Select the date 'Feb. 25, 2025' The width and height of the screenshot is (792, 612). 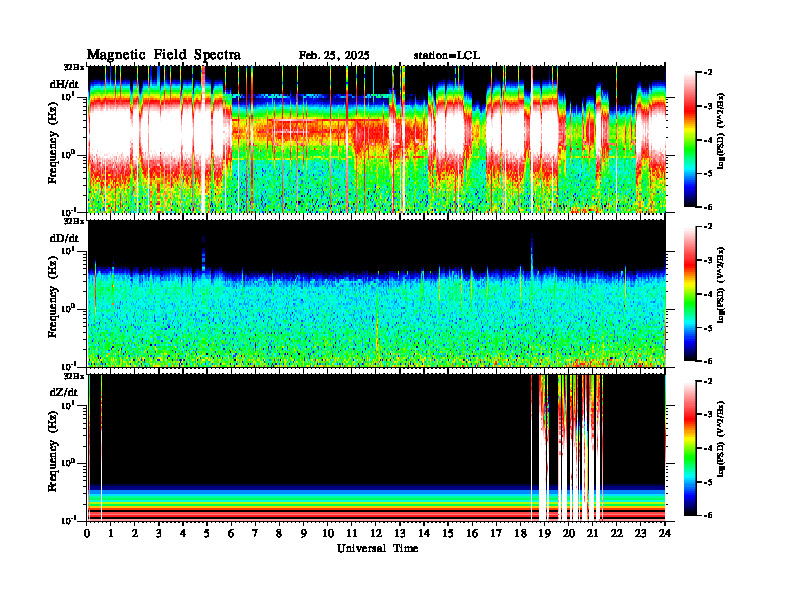(x=334, y=56)
